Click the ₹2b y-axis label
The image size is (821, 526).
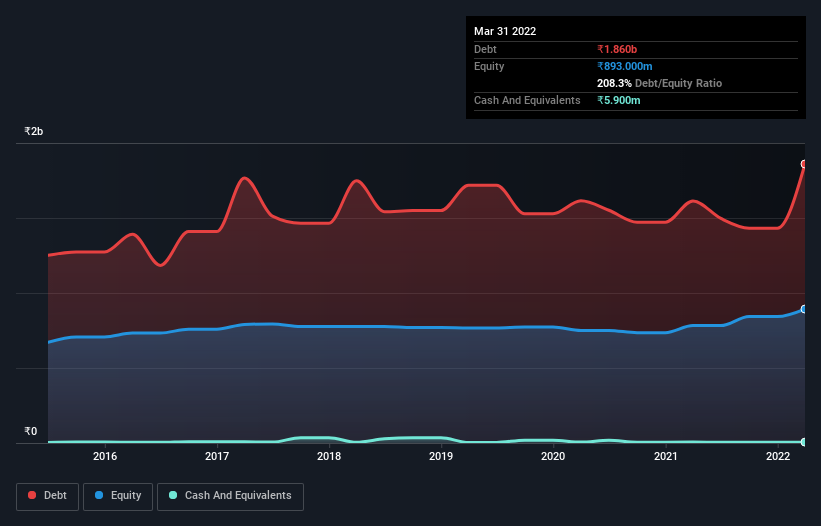click(x=34, y=131)
